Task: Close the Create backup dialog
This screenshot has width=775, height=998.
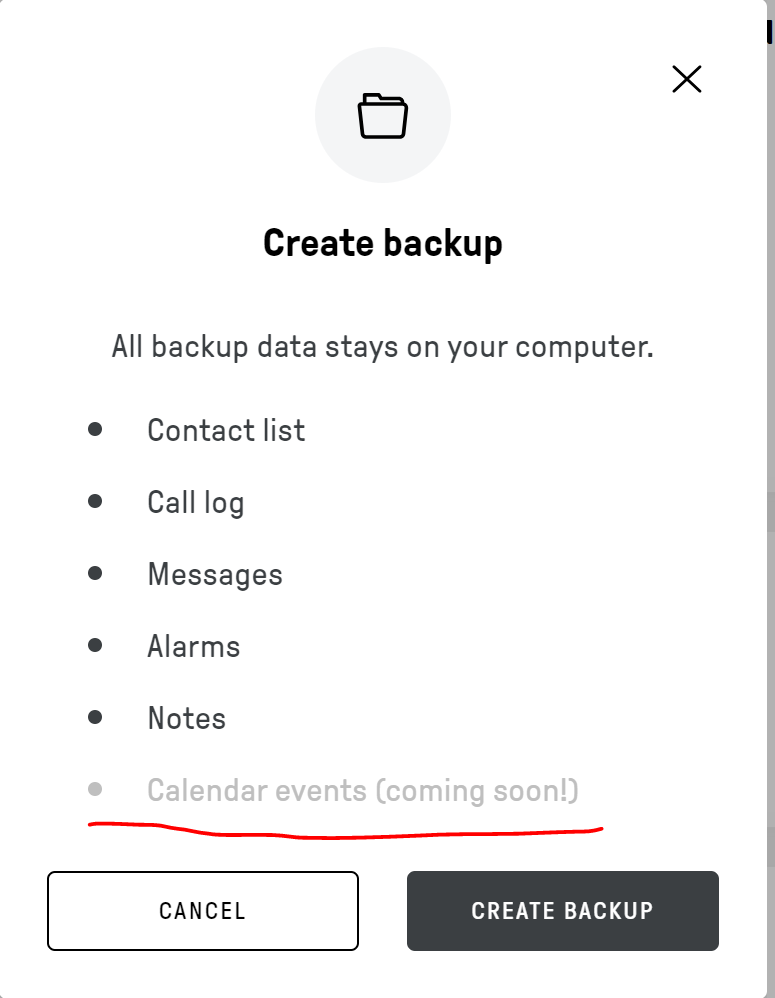Action: coord(687,79)
